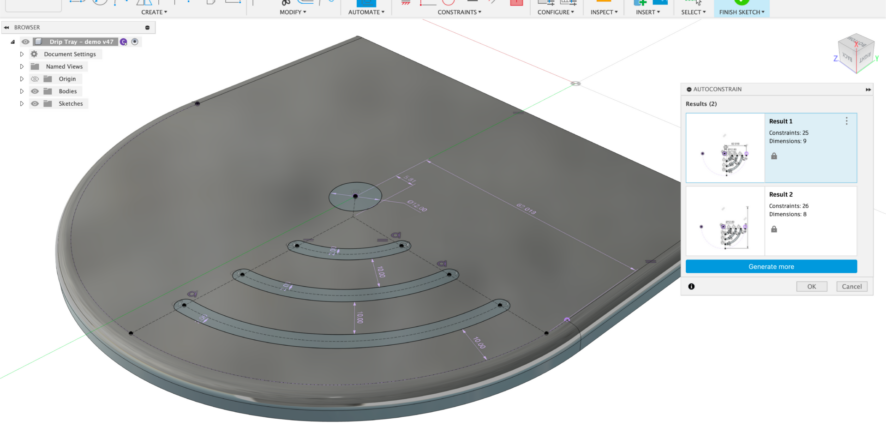
Task: Toggle visibility of the Origin folder
Action: [34, 79]
